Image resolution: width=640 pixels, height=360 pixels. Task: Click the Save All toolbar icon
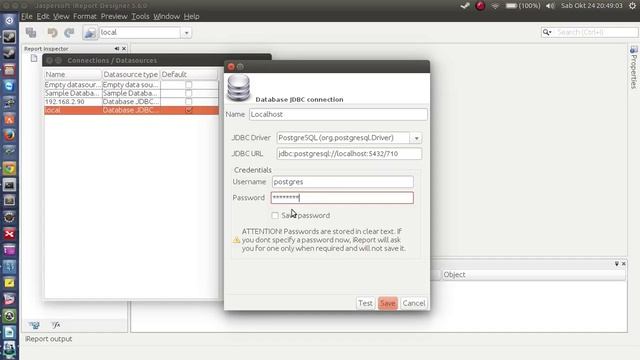[31, 32]
